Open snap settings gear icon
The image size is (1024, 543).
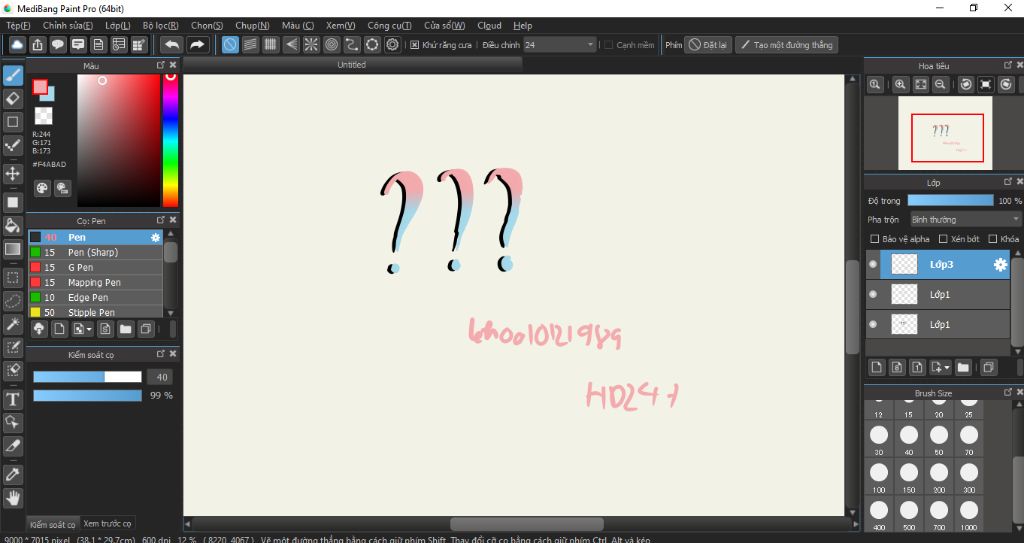392,44
